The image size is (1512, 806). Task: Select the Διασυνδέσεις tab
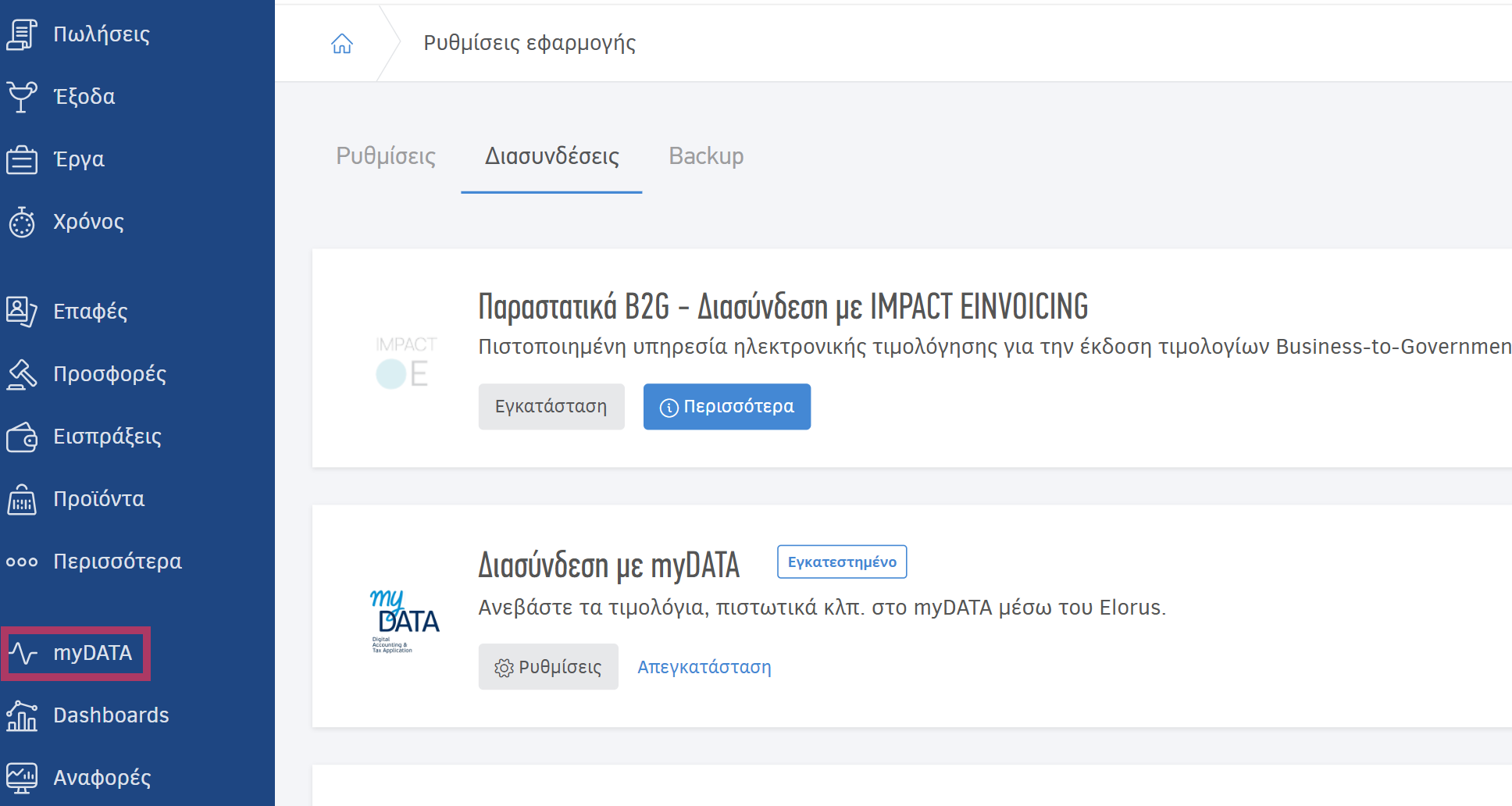click(551, 156)
